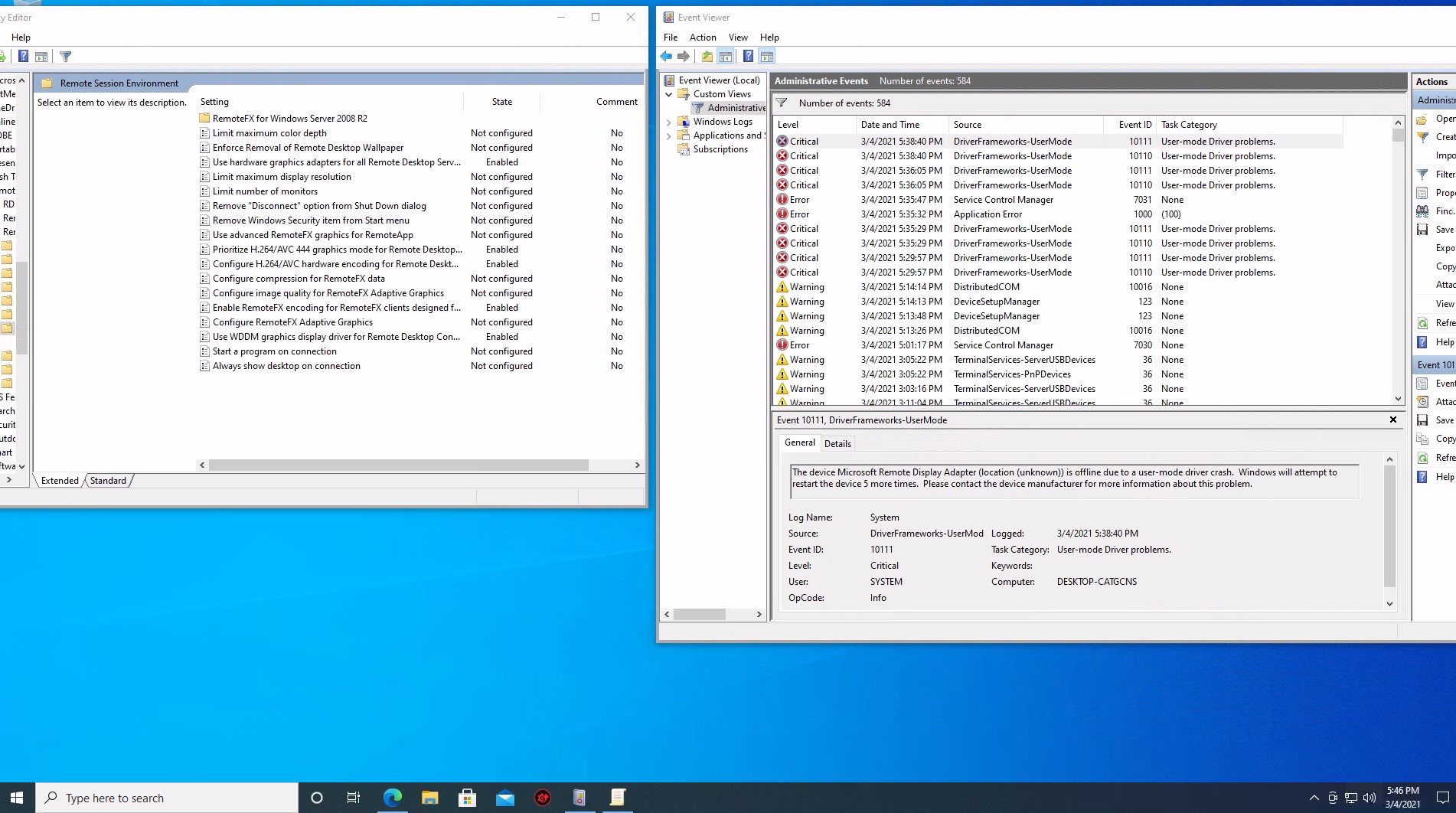Click the Refresh icon in the upper Actions section
The width and height of the screenshot is (1456, 813).
pyautogui.click(x=1422, y=323)
